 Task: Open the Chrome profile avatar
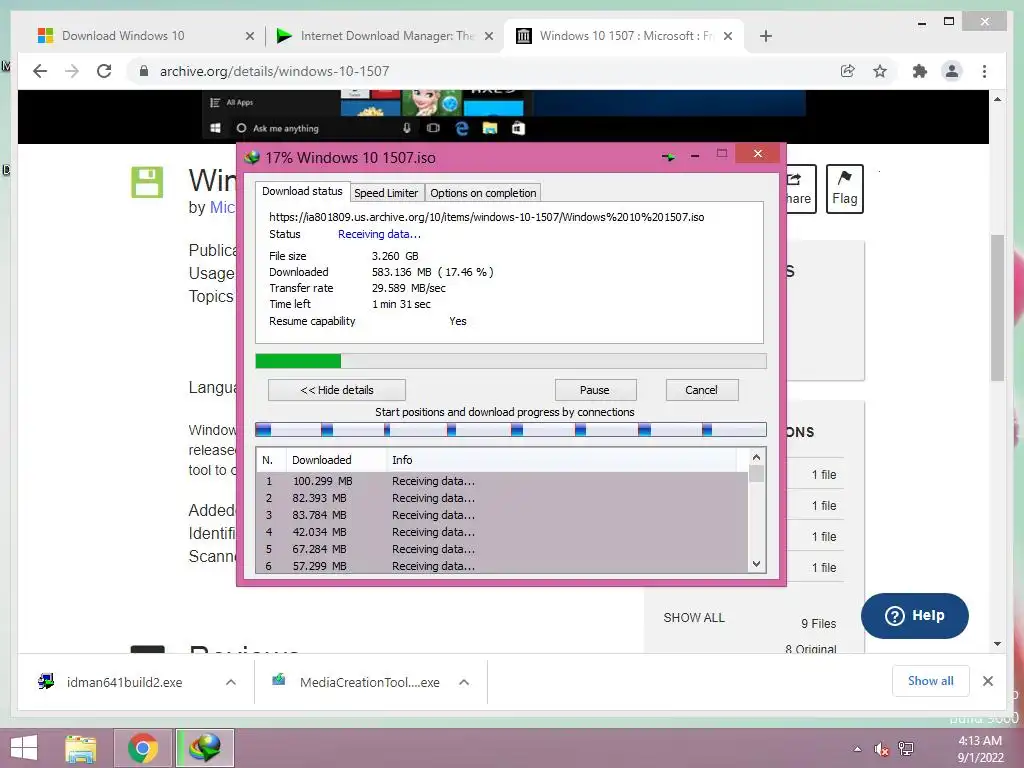click(x=952, y=71)
